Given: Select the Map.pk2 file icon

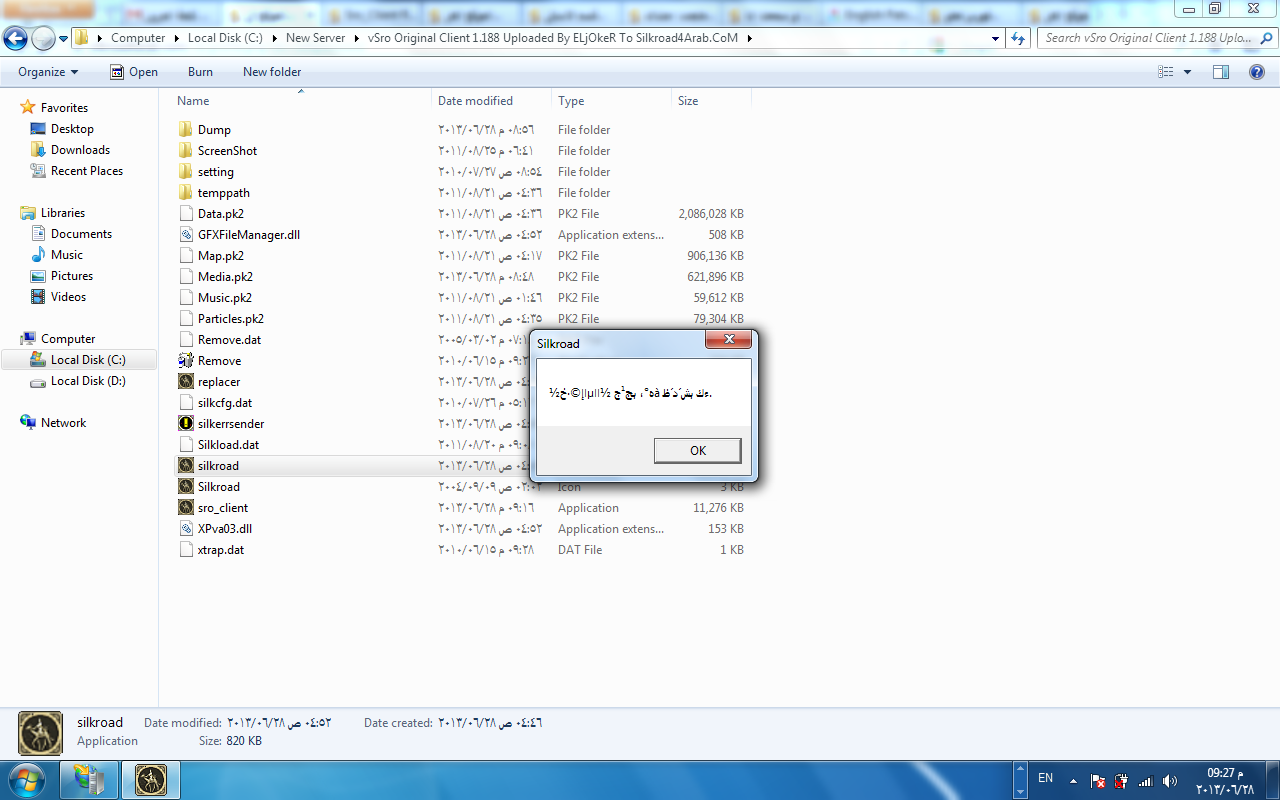Looking at the screenshot, I should point(186,255).
